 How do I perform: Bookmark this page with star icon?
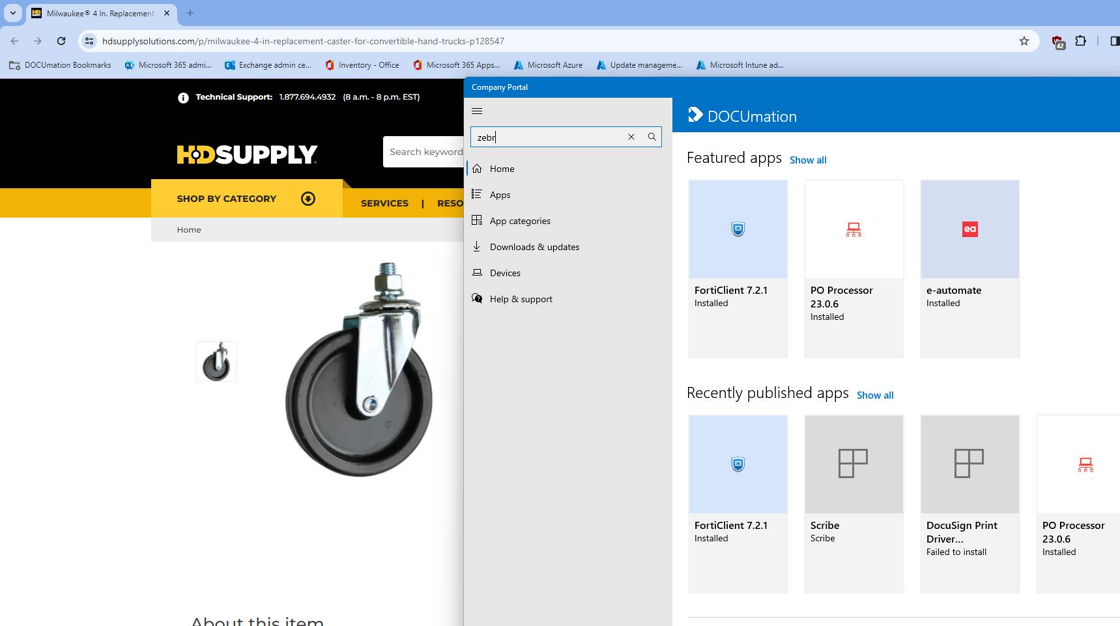pos(1024,41)
